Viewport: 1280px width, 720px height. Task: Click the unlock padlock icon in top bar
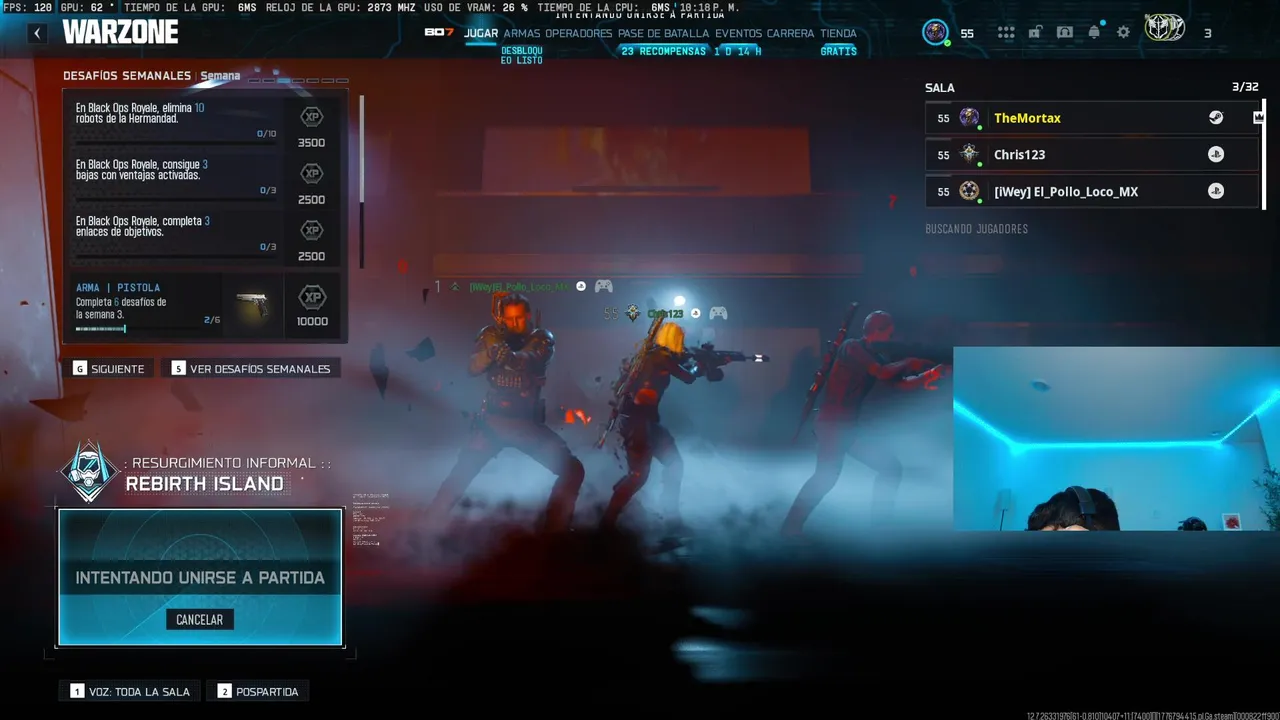coord(1035,32)
